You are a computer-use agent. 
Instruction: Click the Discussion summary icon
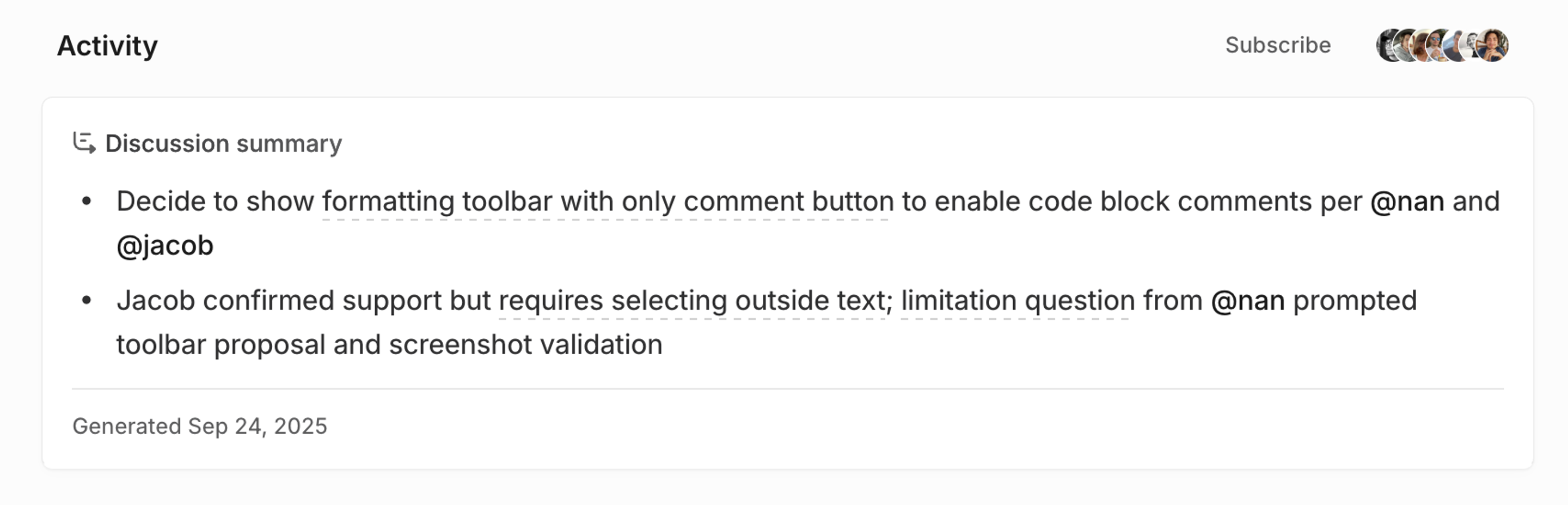point(83,144)
